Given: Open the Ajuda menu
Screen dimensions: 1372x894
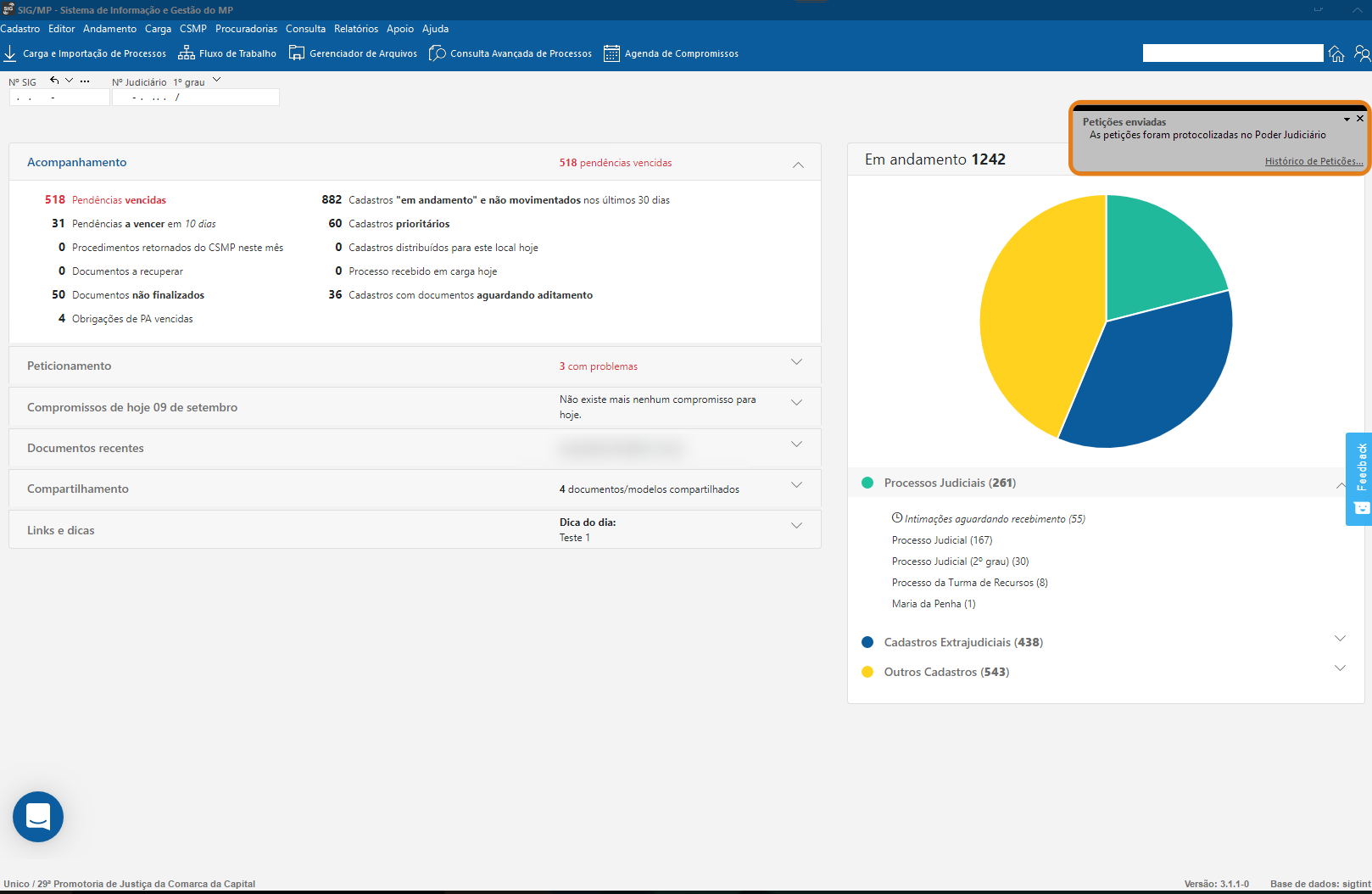Looking at the screenshot, I should 435,29.
